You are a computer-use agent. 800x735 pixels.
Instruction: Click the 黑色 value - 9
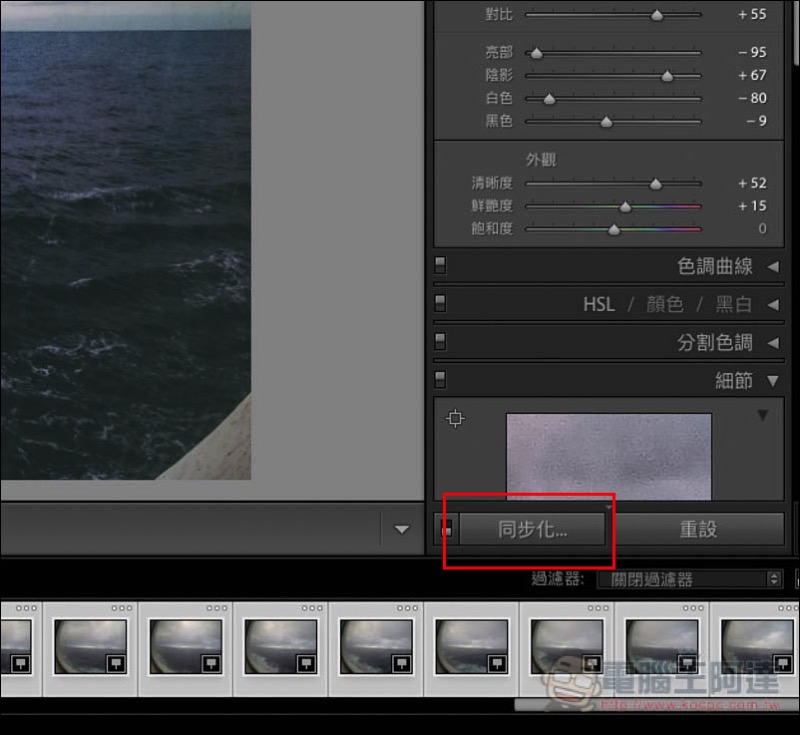pos(756,121)
